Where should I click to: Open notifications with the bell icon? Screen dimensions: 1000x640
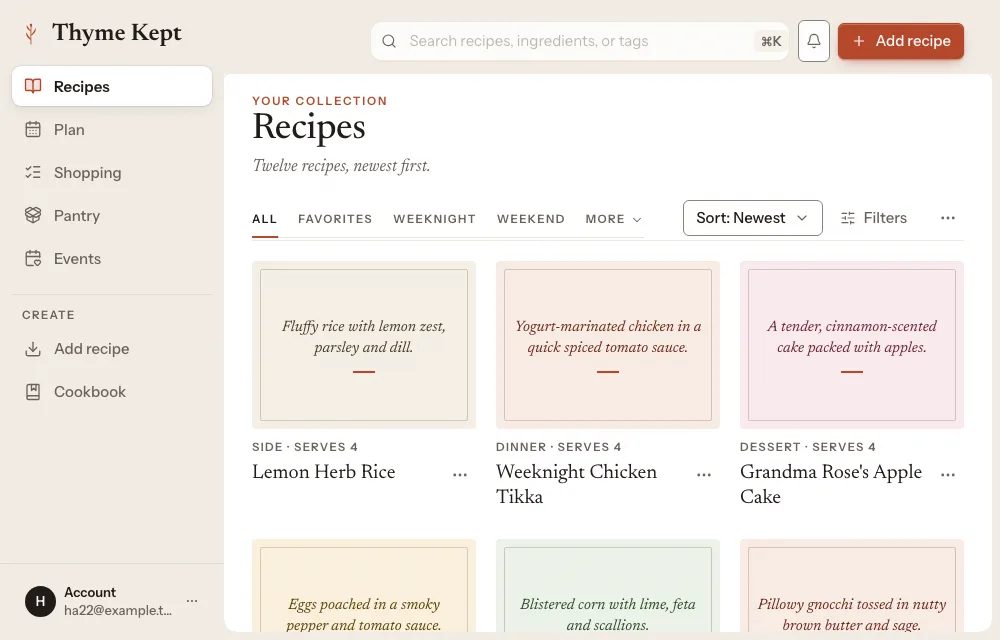click(x=814, y=41)
